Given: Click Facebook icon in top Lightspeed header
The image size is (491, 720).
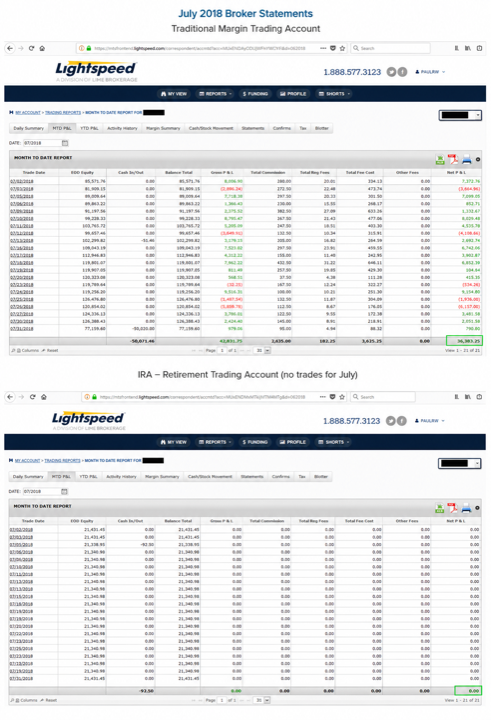Looking at the screenshot, I should [x=402, y=72].
